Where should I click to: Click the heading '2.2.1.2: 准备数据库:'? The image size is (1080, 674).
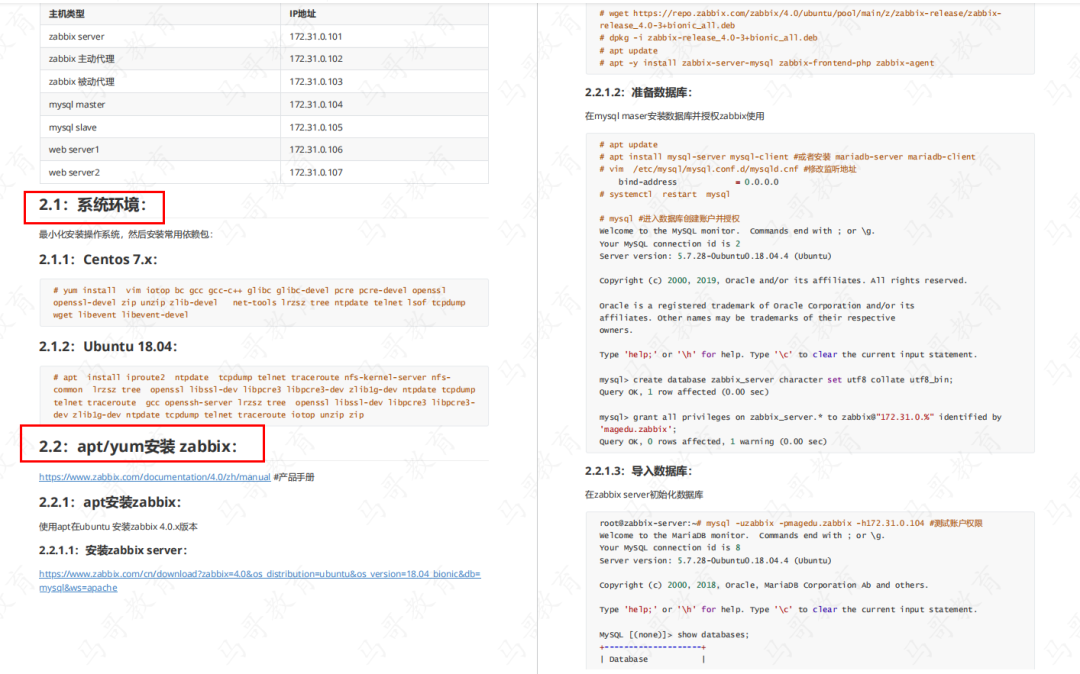pyautogui.click(x=638, y=92)
